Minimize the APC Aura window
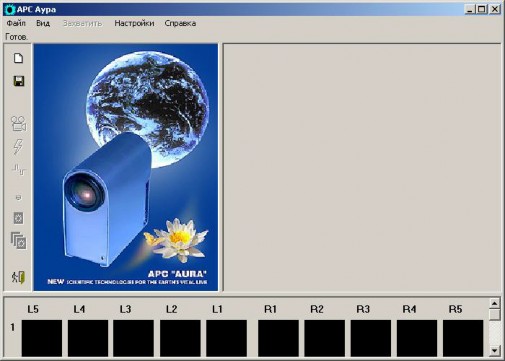The image size is (505, 361). pyautogui.click(x=469, y=9)
